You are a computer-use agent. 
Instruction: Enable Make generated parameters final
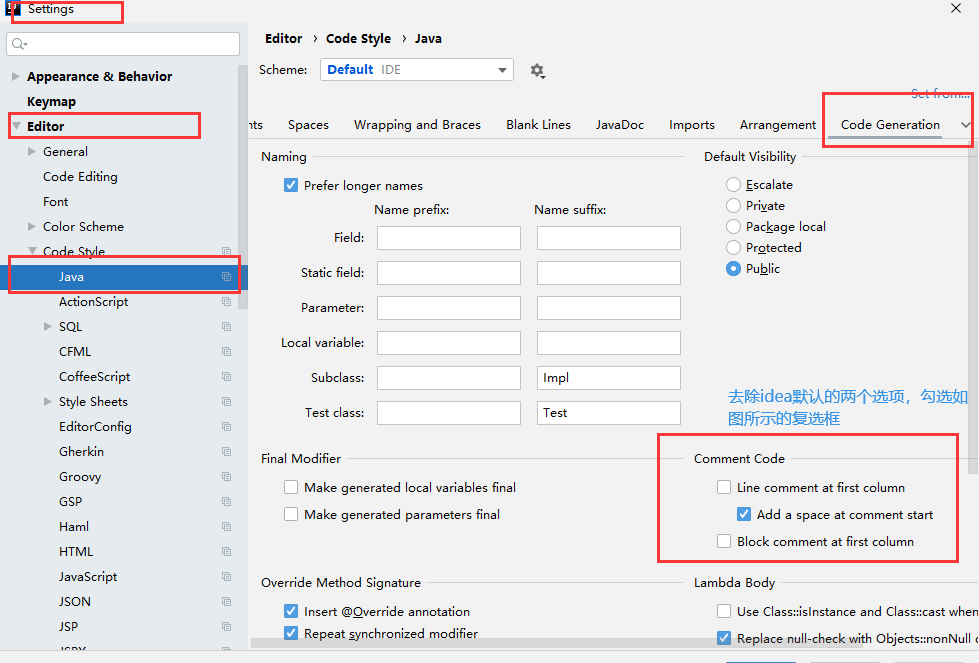[291, 514]
